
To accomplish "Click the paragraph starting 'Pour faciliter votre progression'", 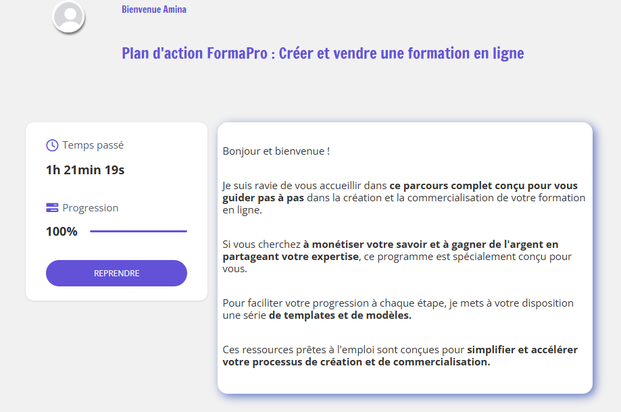I will coord(398,309).
